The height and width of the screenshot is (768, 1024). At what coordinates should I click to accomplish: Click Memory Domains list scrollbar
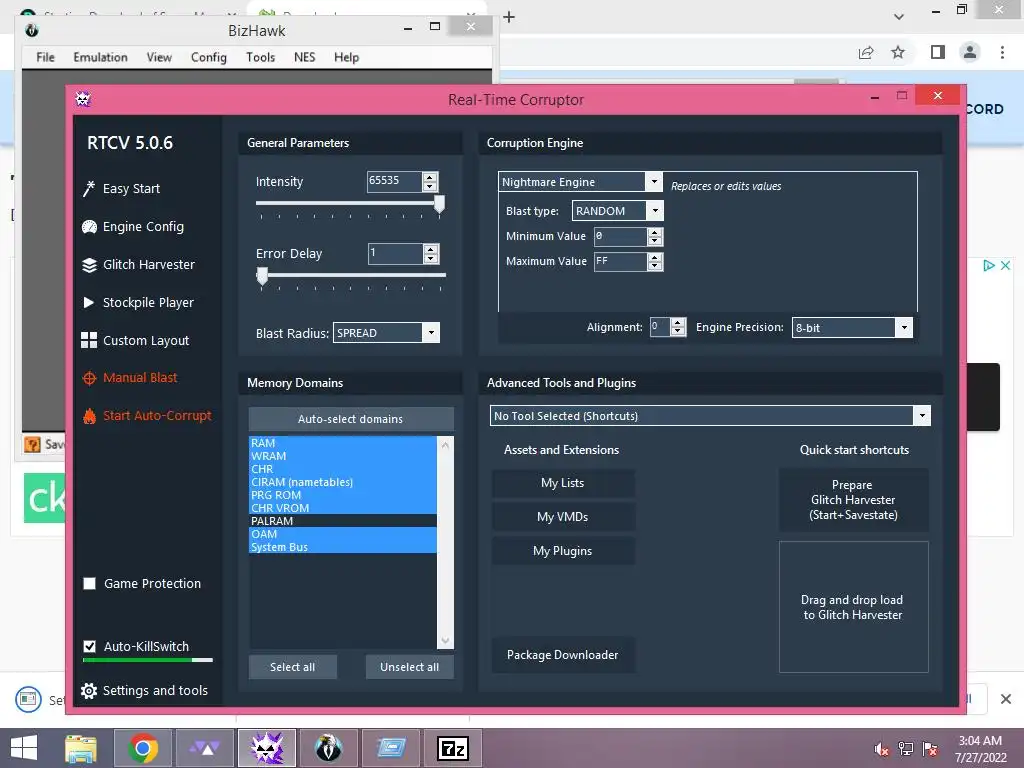[x=445, y=542]
